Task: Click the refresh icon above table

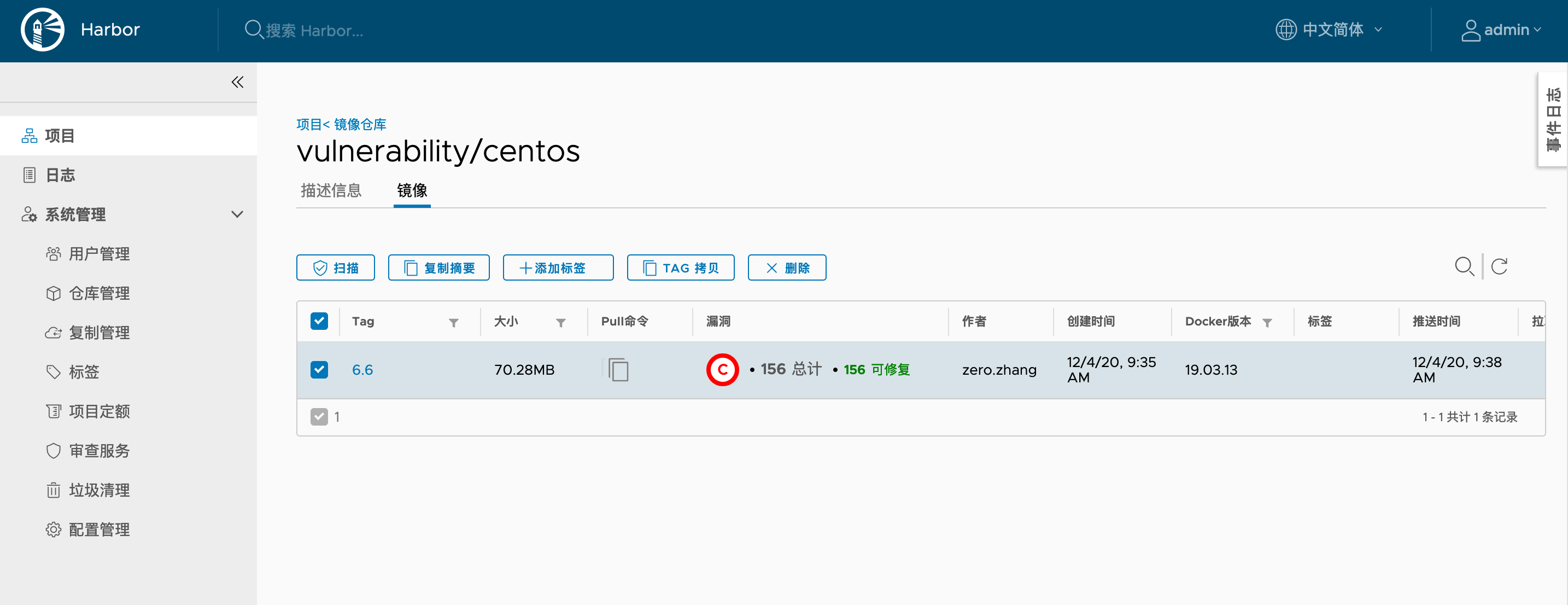Action: (x=1499, y=266)
